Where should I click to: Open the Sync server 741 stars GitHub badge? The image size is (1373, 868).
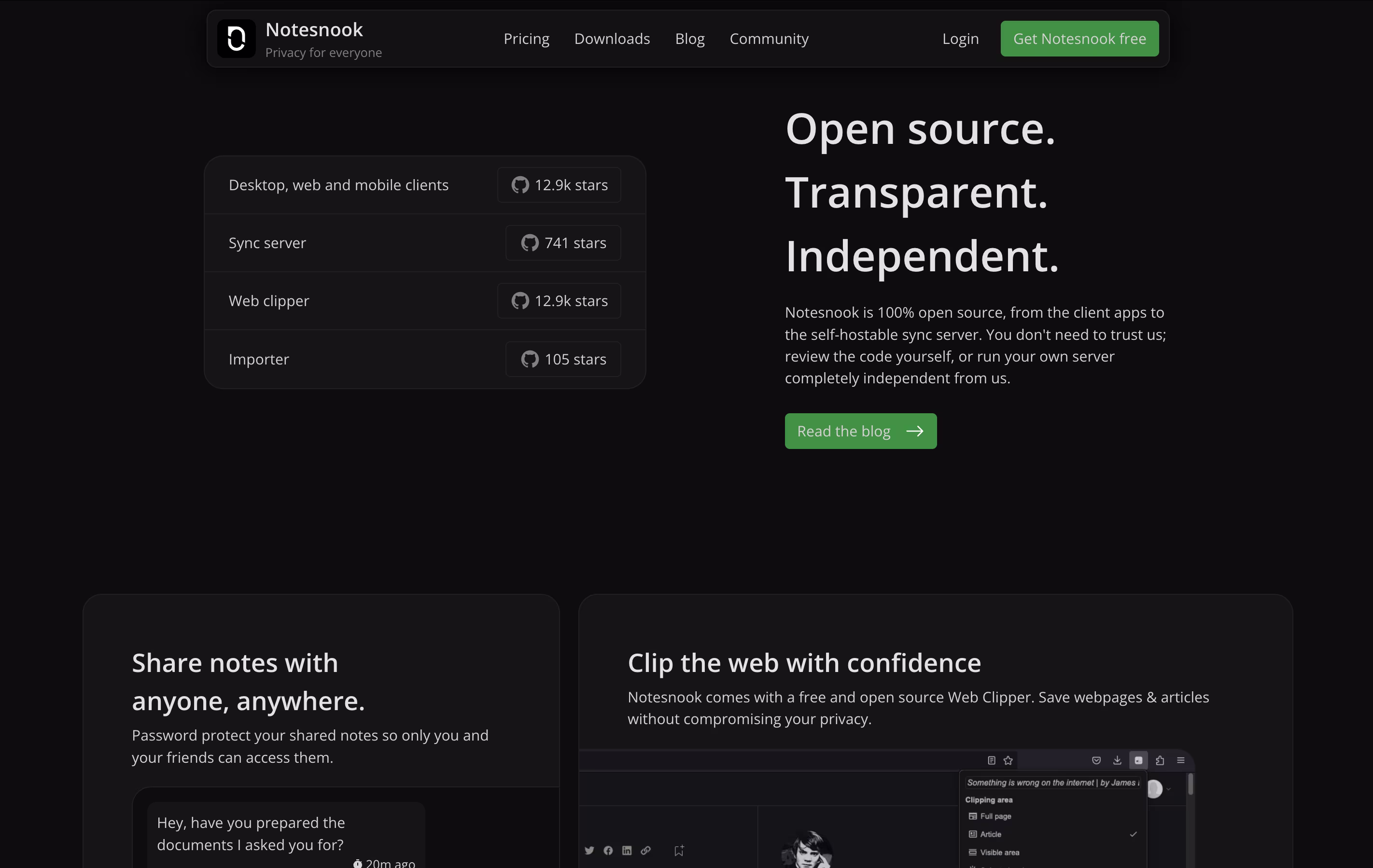pyautogui.click(x=563, y=243)
